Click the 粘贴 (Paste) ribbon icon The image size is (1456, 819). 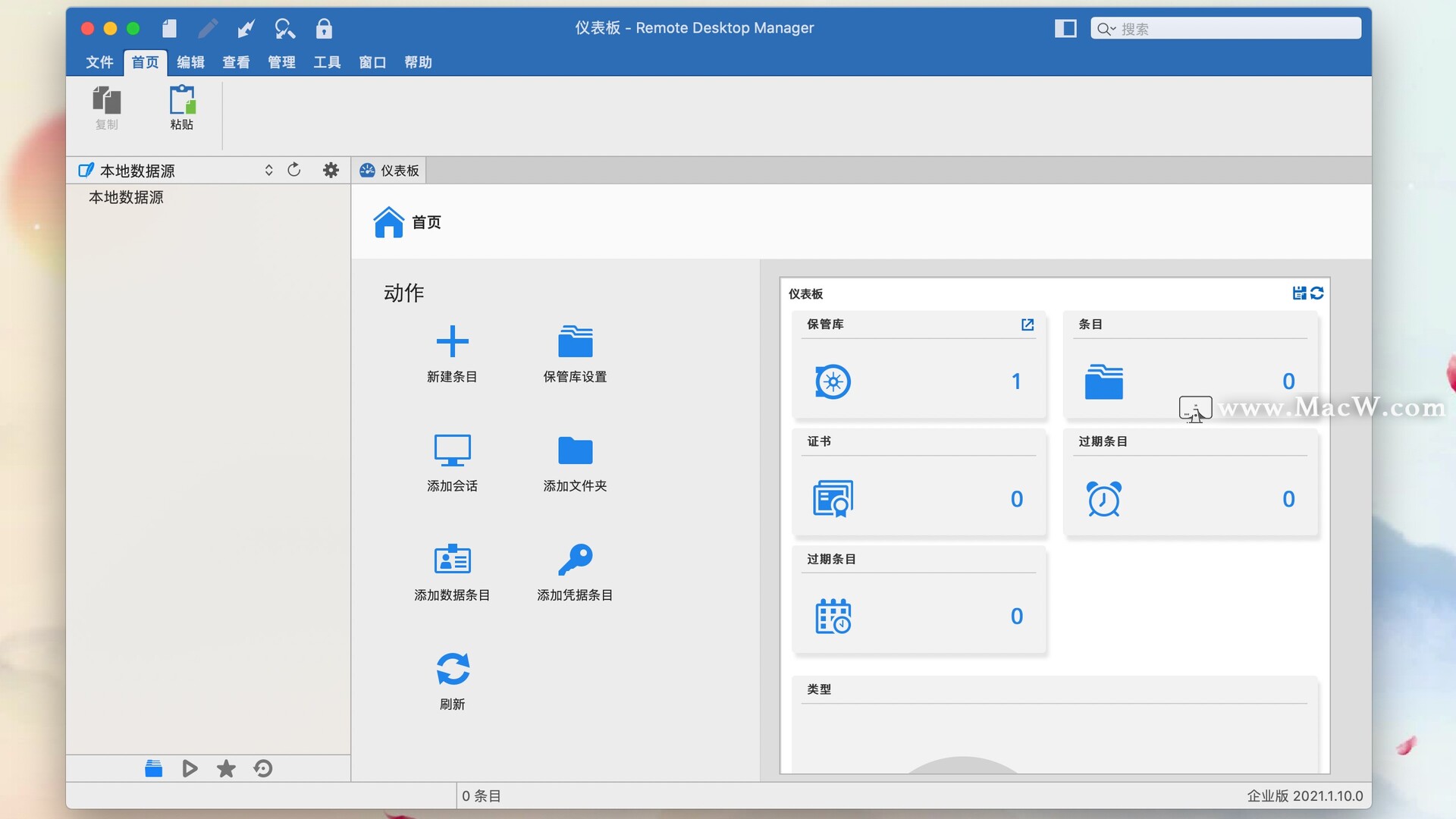(x=181, y=106)
